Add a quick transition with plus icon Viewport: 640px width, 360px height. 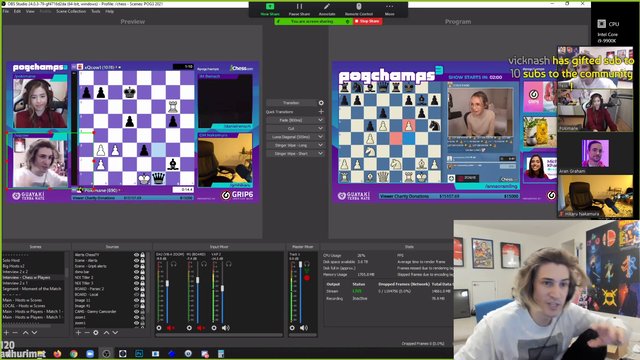click(x=321, y=111)
